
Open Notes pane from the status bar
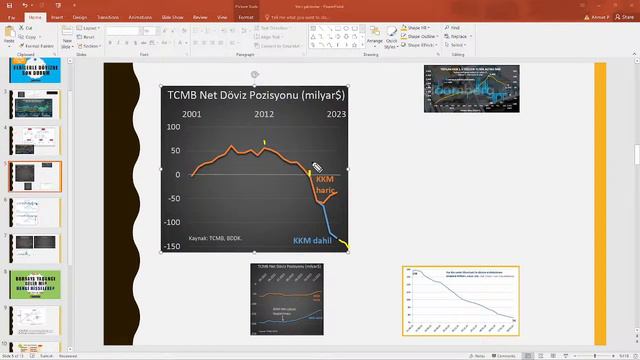coord(477,356)
